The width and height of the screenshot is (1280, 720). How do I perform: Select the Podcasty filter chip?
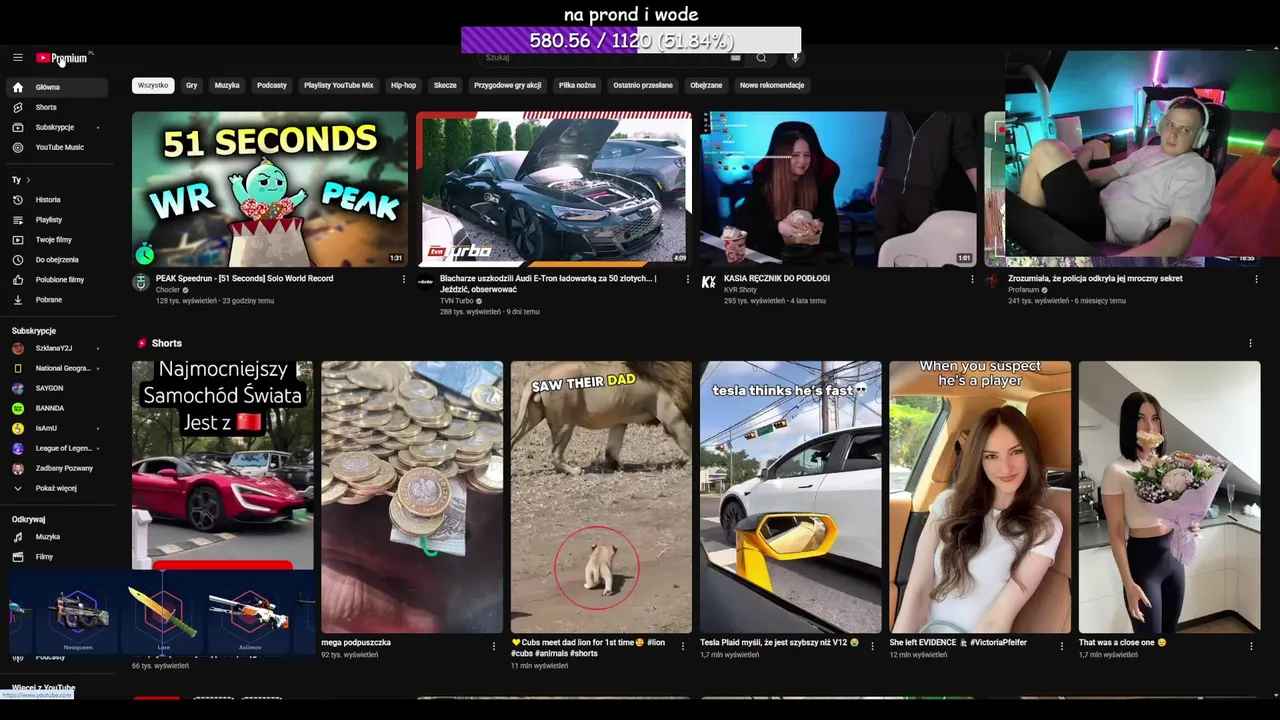tap(272, 86)
